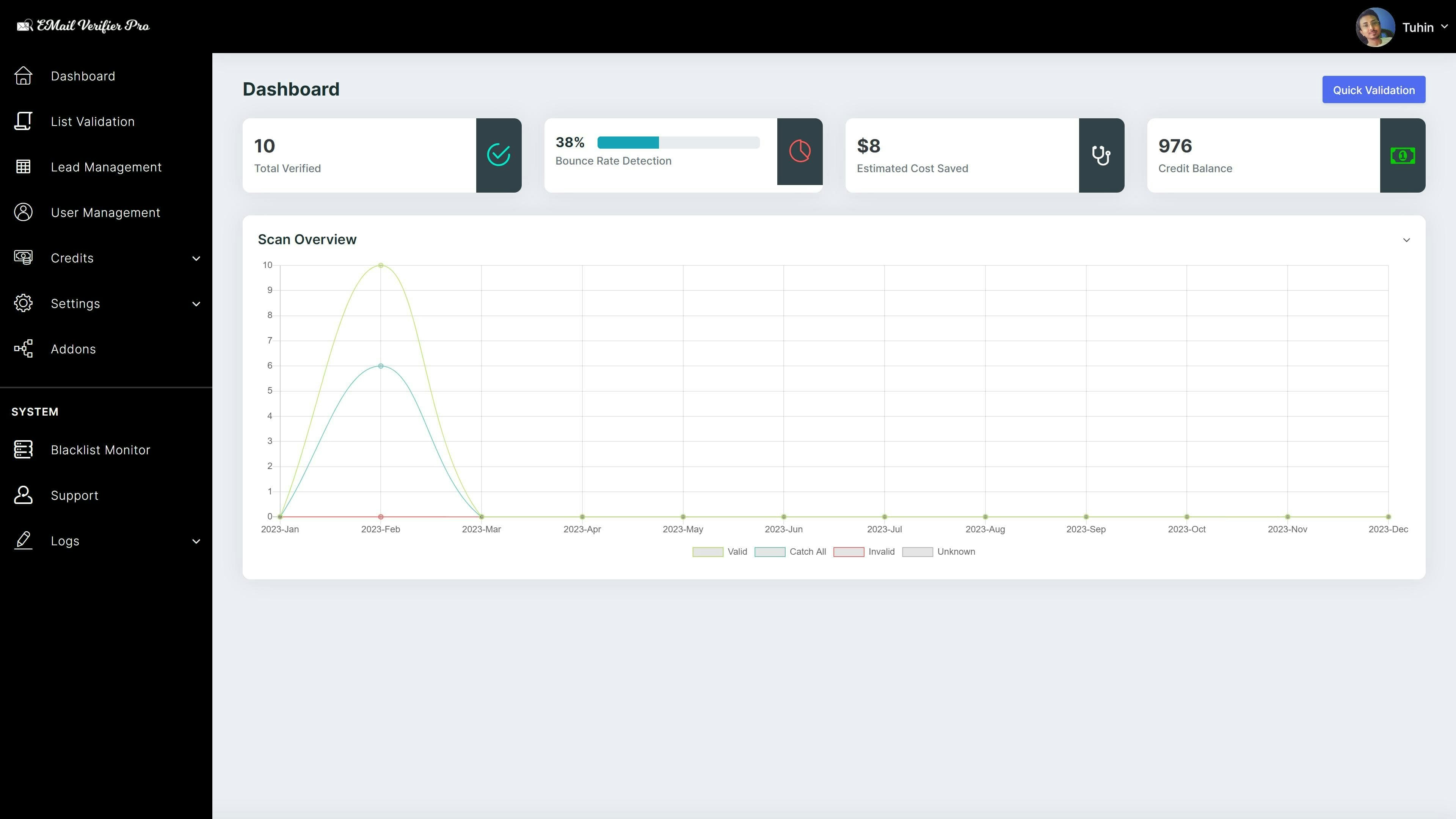The image size is (1456, 819).
Task: Click the Addons network icon
Action: point(23,349)
